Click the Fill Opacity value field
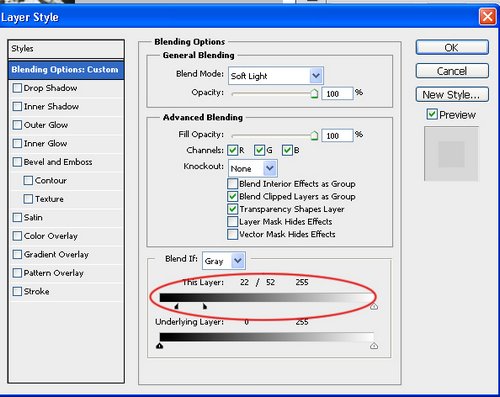The width and height of the screenshot is (500, 397). click(x=337, y=136)
